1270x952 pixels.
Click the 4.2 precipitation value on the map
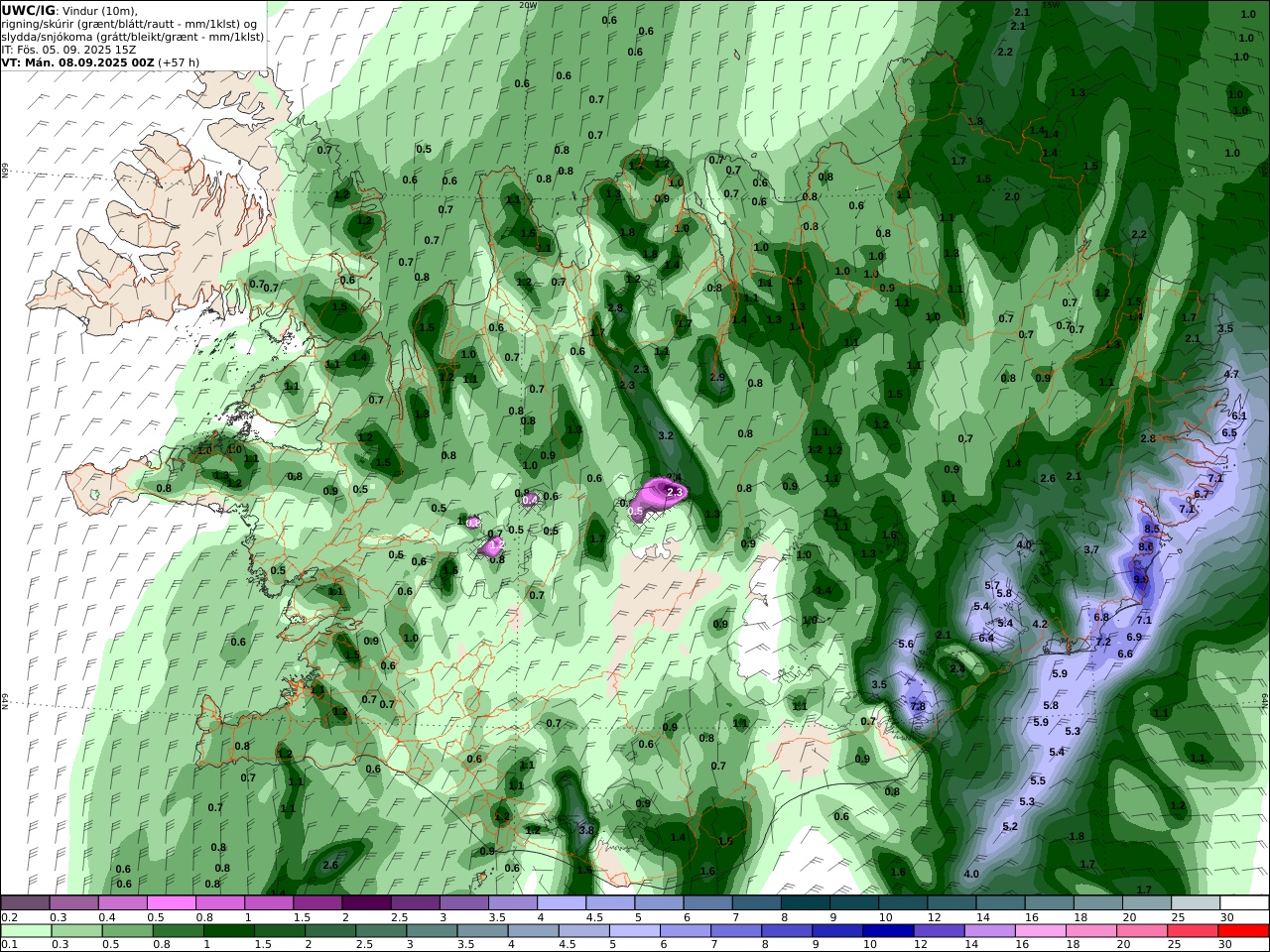coord(1040,625)
